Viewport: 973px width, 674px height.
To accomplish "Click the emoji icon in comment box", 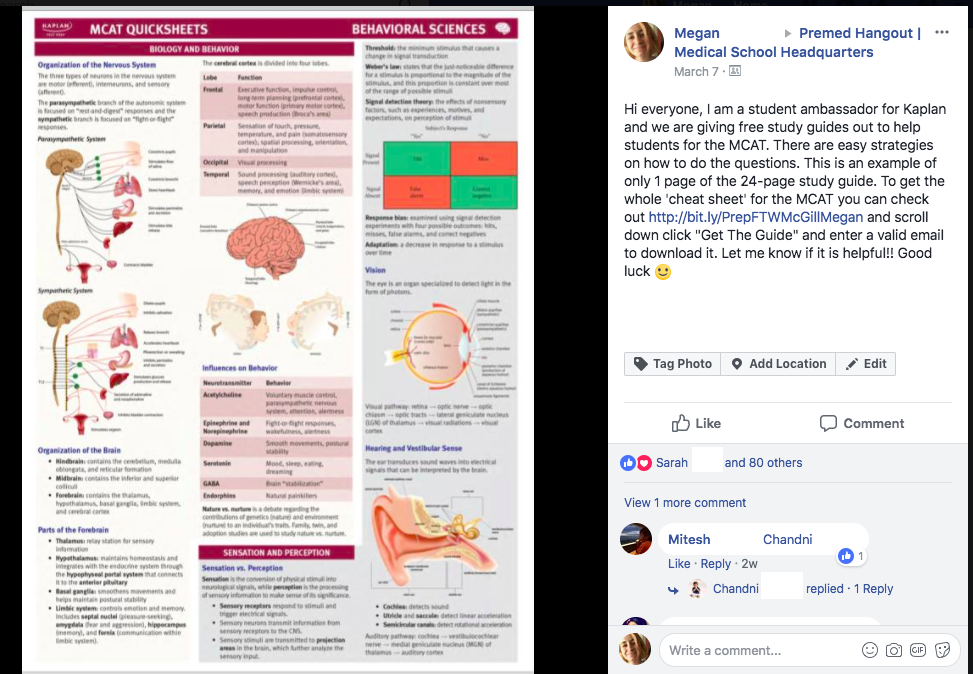I will coord(870,650).
